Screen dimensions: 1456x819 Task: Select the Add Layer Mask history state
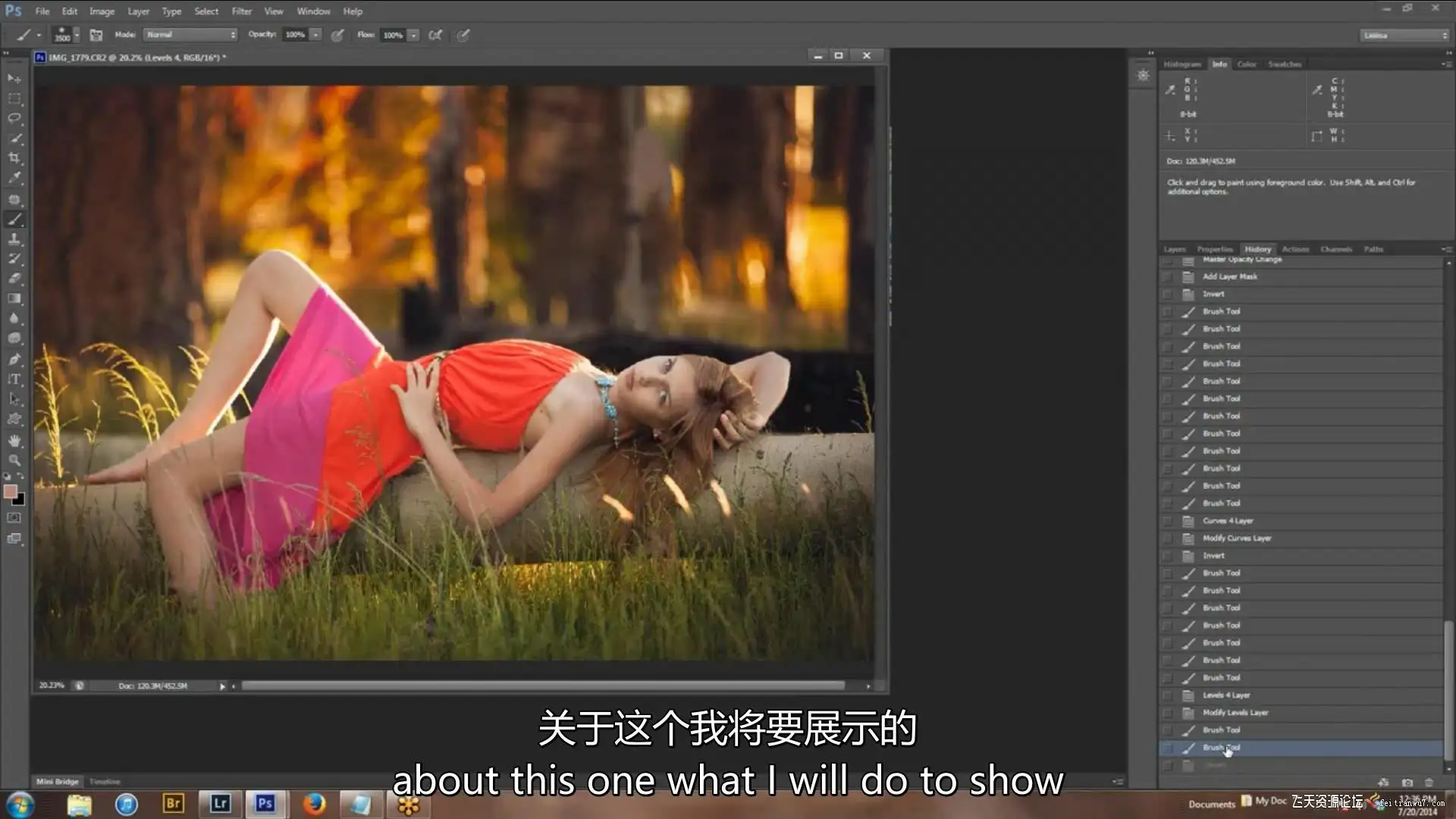pyautogui.click(x=1229, y=277)
